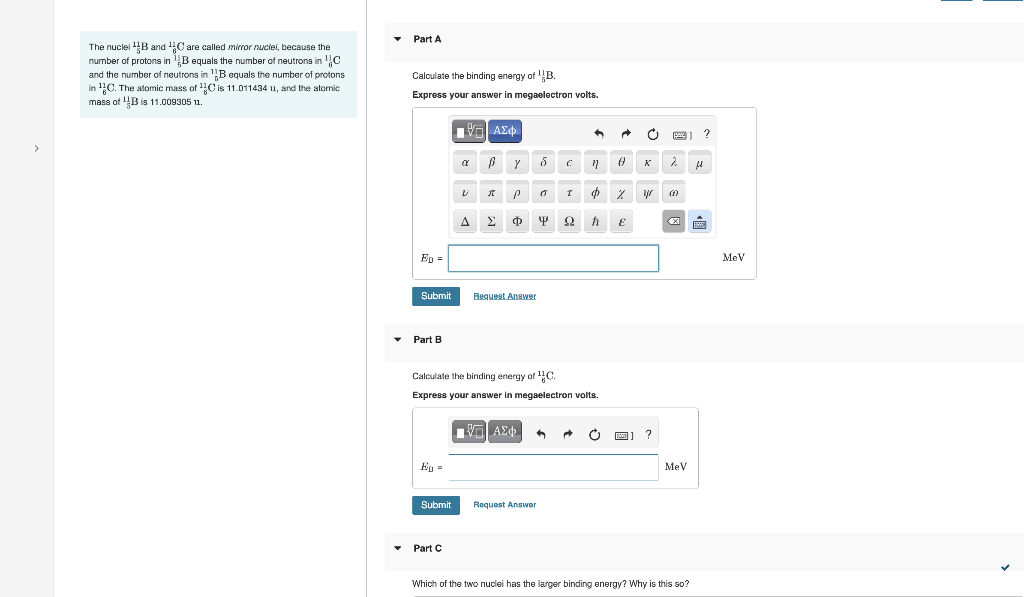1024x597 pixels.
Task: Open help question mark in Part A
Action: pyautogui.click(x=707, y=134)
